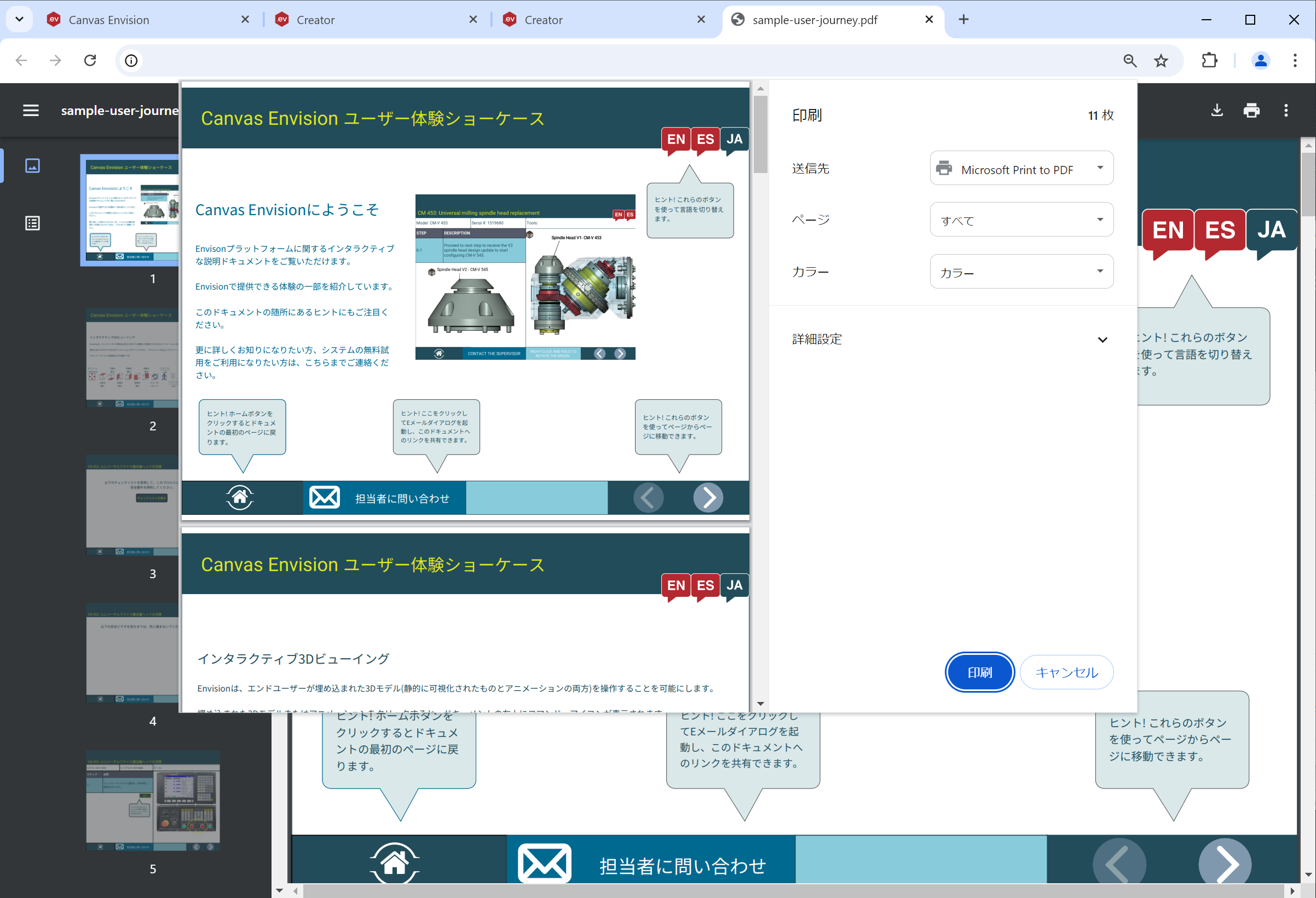Click the zoom magnifier icon in address bar
Screen dimensions: 1316x898
(1130, 61)
